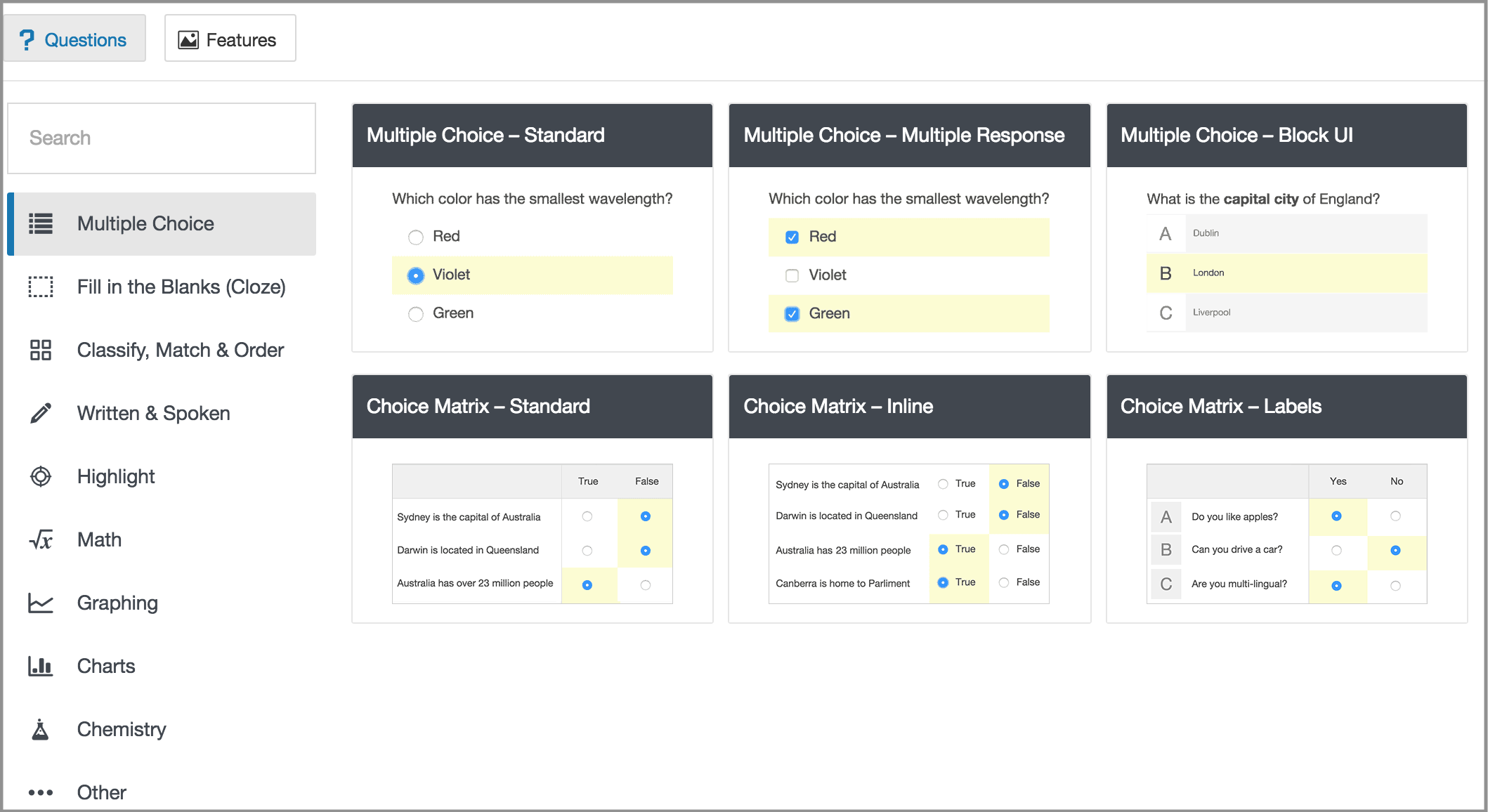The image size is (1488, 812).
Task: Select the Green radio button in Standard card
Action: tap(416, 314)
